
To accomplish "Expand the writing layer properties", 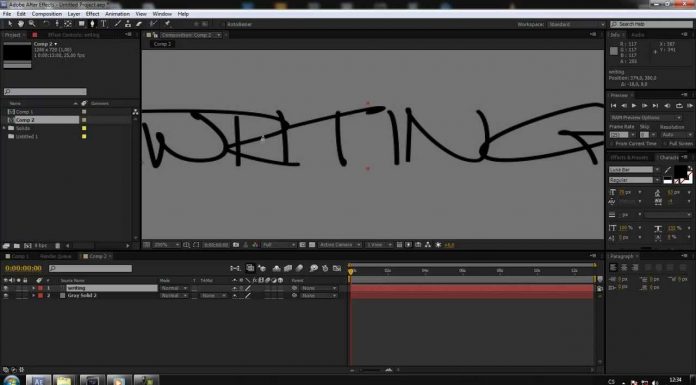I will 33,288.
